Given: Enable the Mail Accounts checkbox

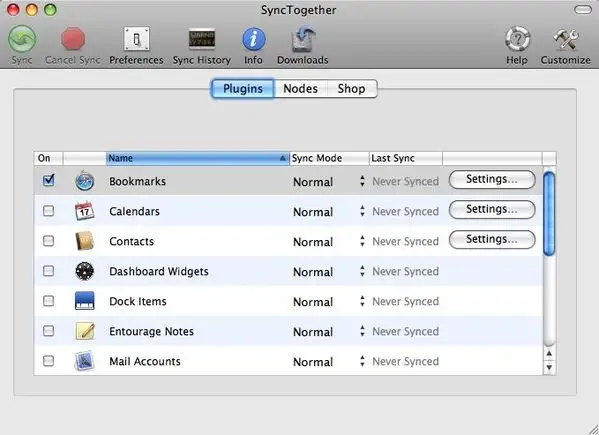Looking at the screenshot, I should point(49,361).
